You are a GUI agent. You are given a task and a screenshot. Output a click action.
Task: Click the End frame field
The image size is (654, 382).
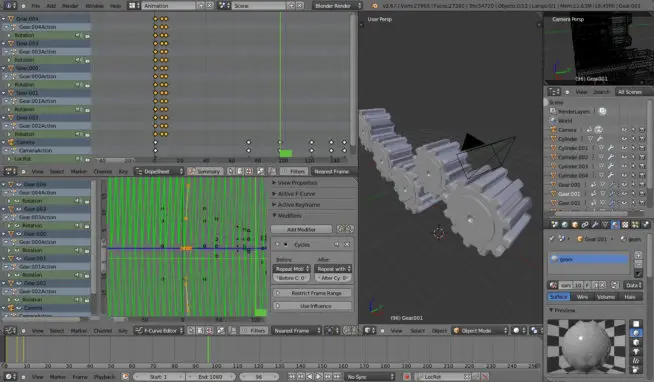click(x=211, y=377)
